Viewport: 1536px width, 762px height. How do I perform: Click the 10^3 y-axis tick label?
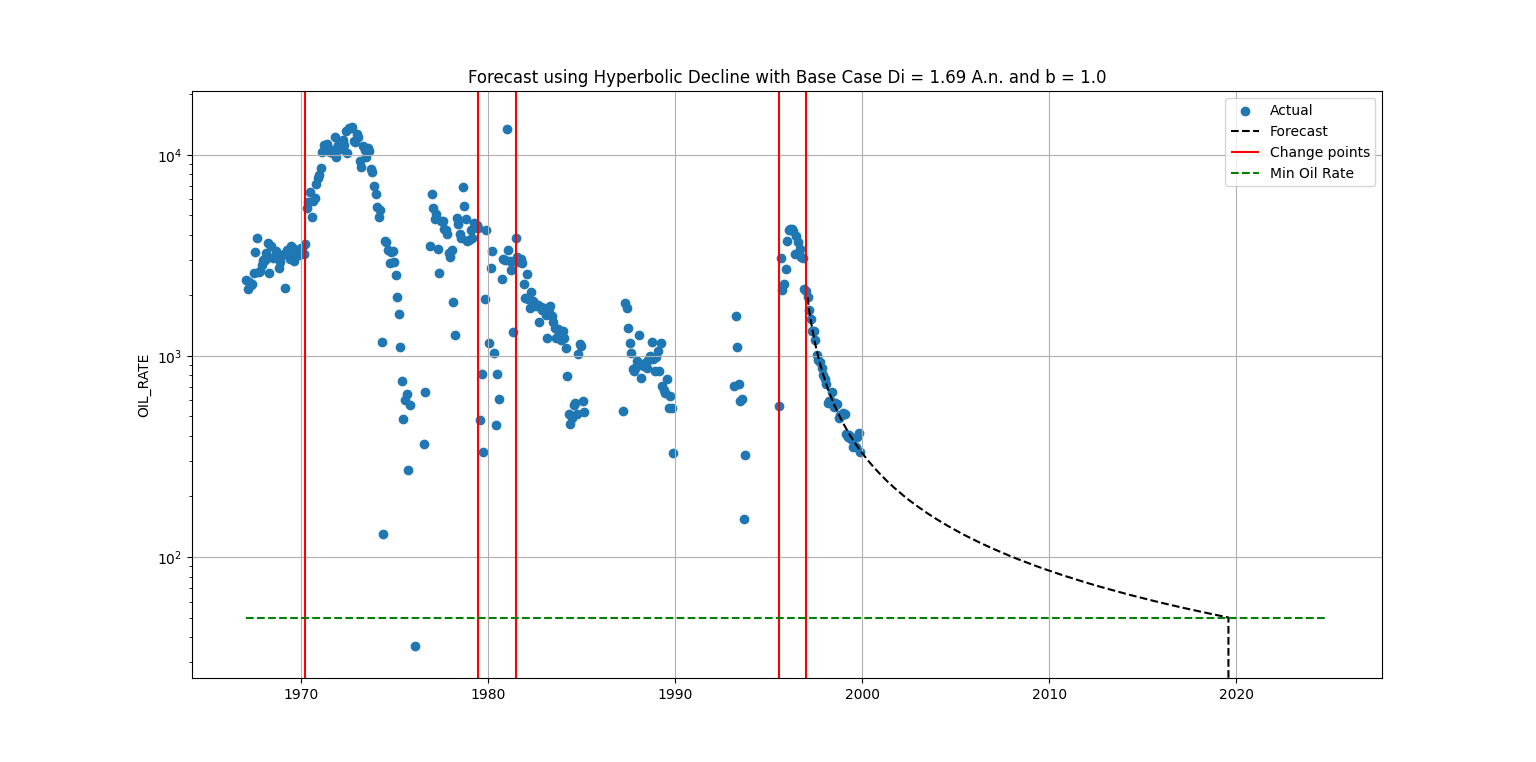[170, 356]
